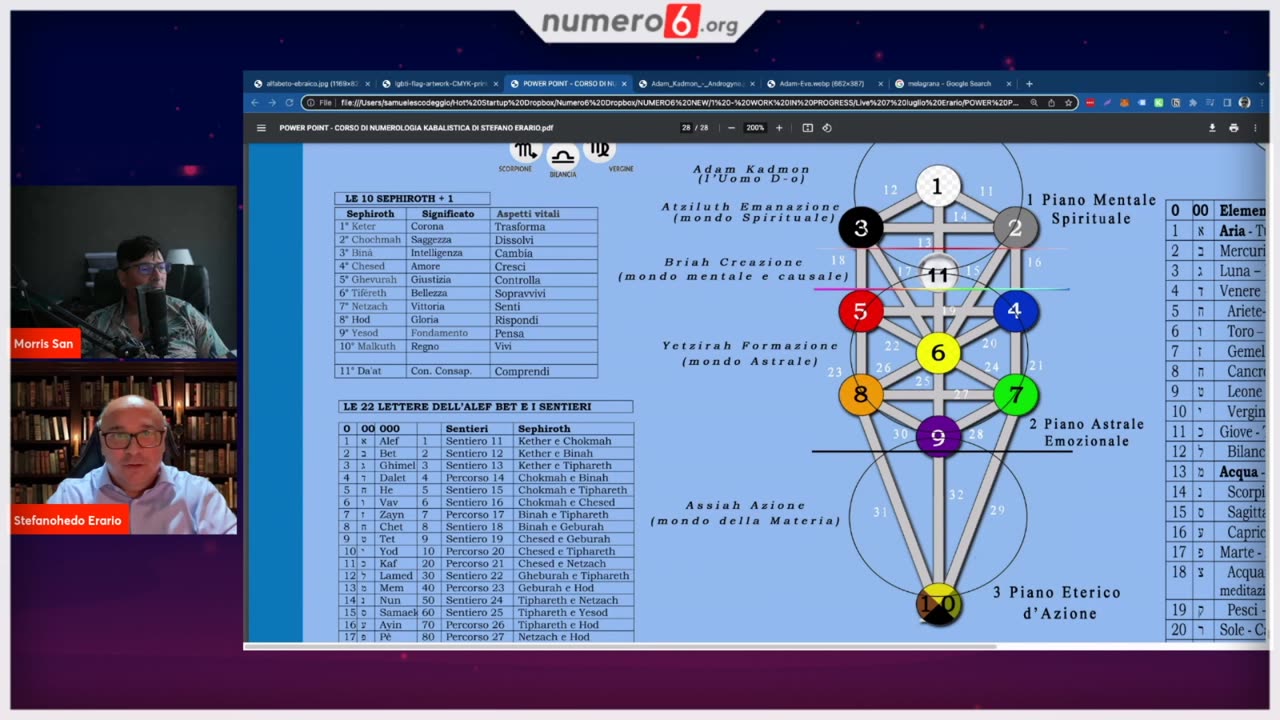Click the 'Assiah Azione' label
The image size is (1280, 720).
(745, 505)
